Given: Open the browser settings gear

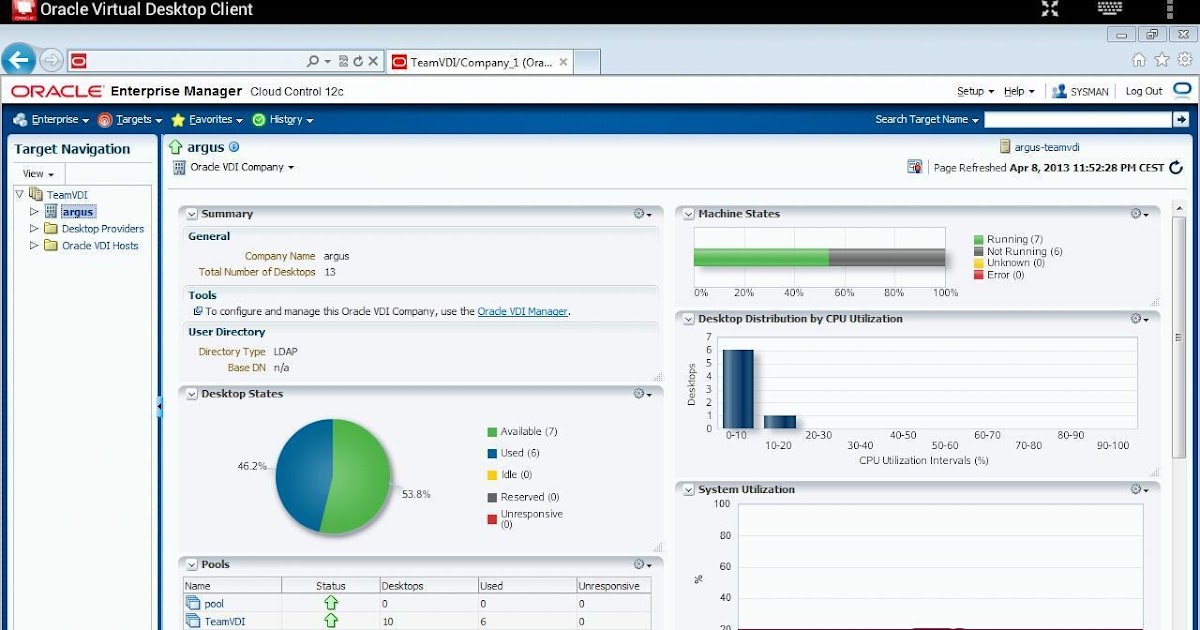Looking at the screenshot, I should [x=1184, y=60].
